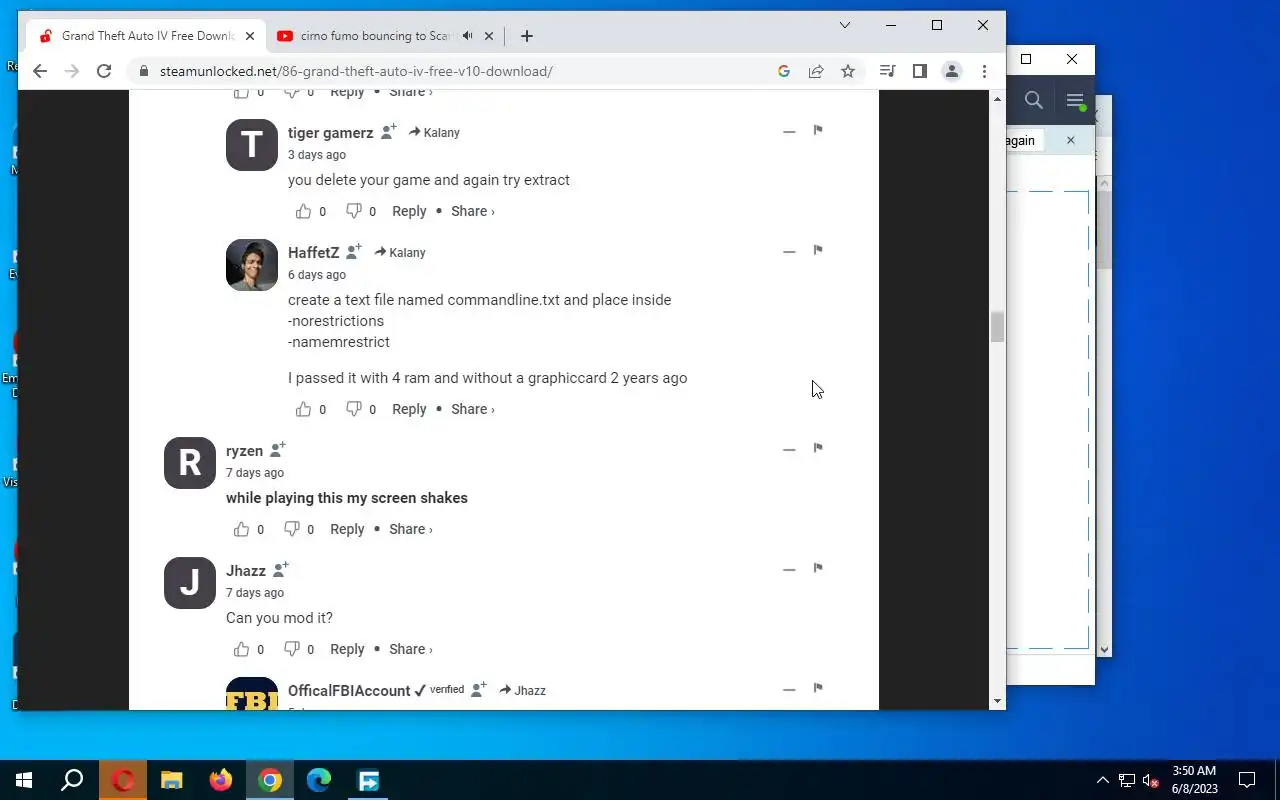Dislike Jhazz's comment with thumbs down
Screen dimensions: 1280x800
tap(291, 649)
